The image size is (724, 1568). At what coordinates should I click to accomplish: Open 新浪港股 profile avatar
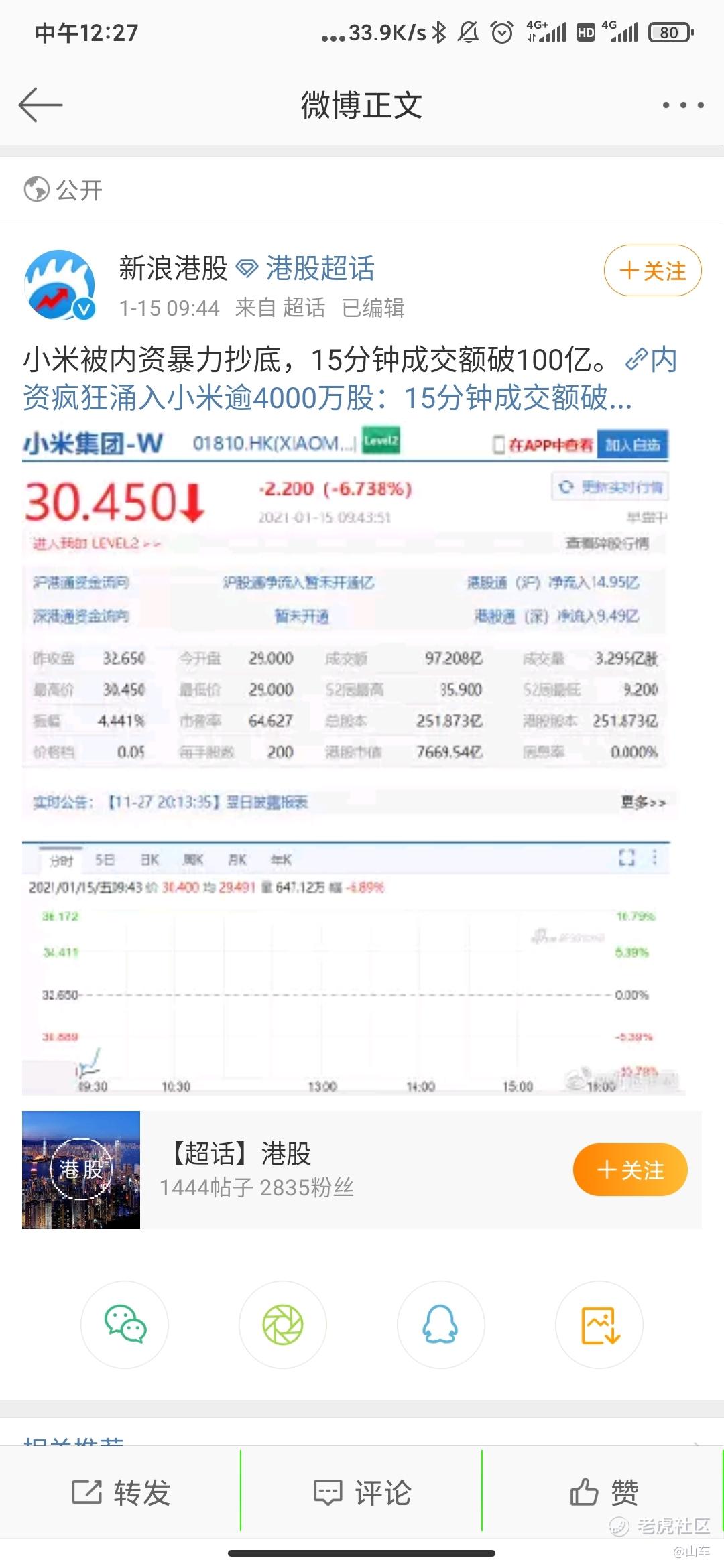[x=60, y=285]
